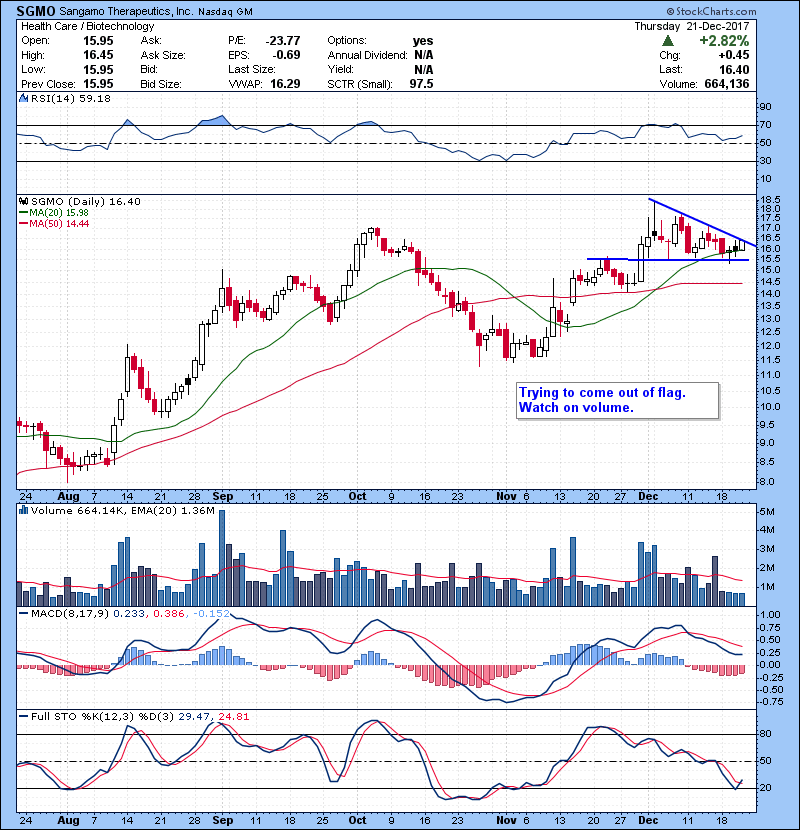
Task: Click the green up-triangle beside +2.82%
Action: pos(668,41)
